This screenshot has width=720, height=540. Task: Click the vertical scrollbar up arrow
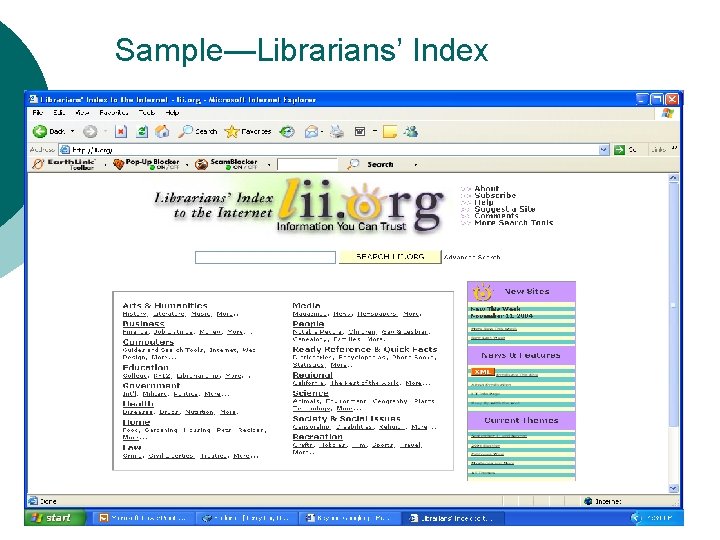[x=673, y=178]
